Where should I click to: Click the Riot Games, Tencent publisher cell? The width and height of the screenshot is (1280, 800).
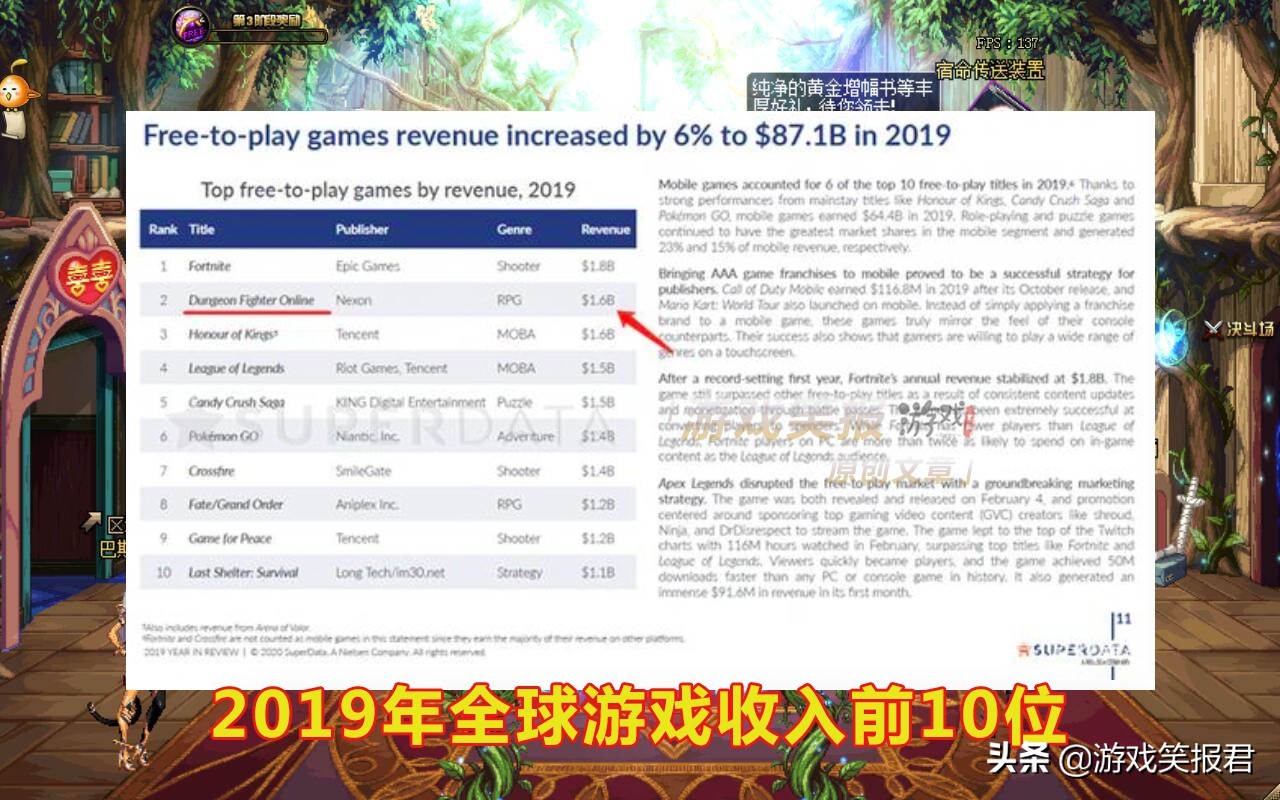(x=392, y=368)
